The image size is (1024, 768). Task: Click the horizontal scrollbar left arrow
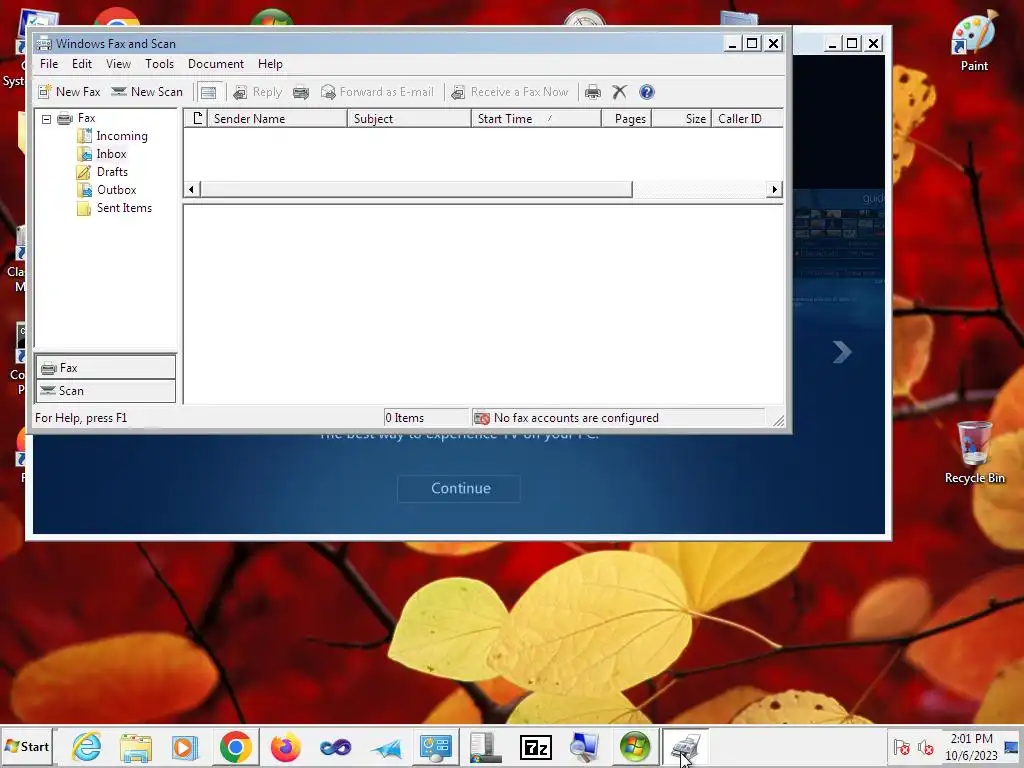pos(191,189)
